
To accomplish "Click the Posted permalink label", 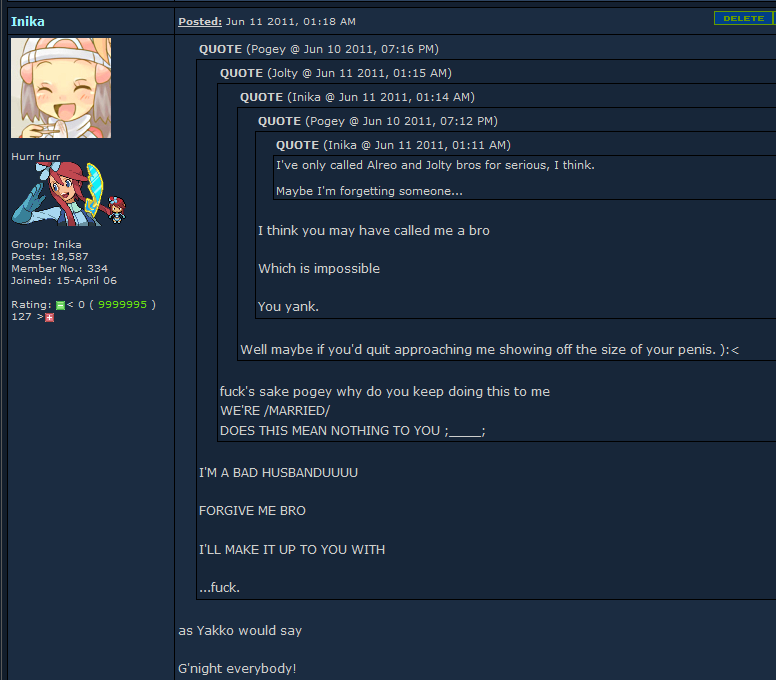I will coord(200,21).
